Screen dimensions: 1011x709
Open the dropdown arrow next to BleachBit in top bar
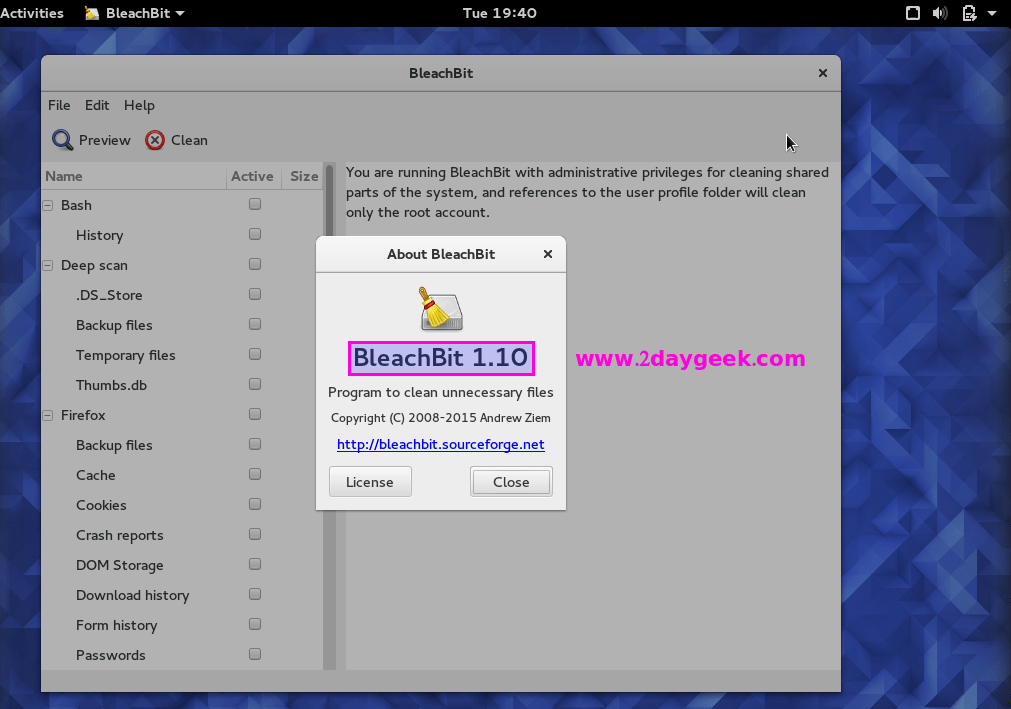point(178,13)
